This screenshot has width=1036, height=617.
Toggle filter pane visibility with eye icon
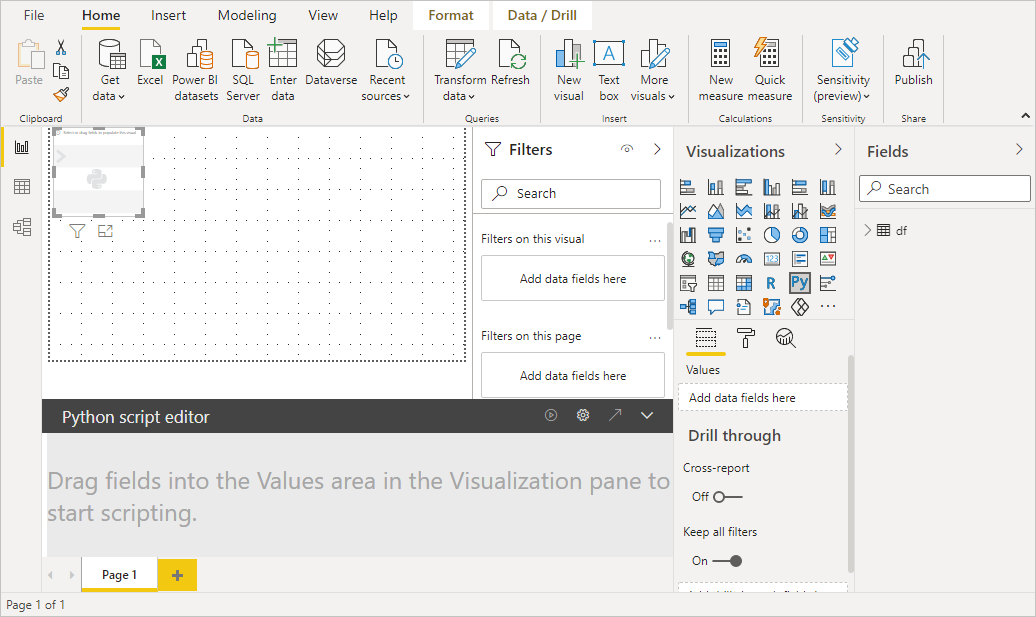[x=626, y=148]
